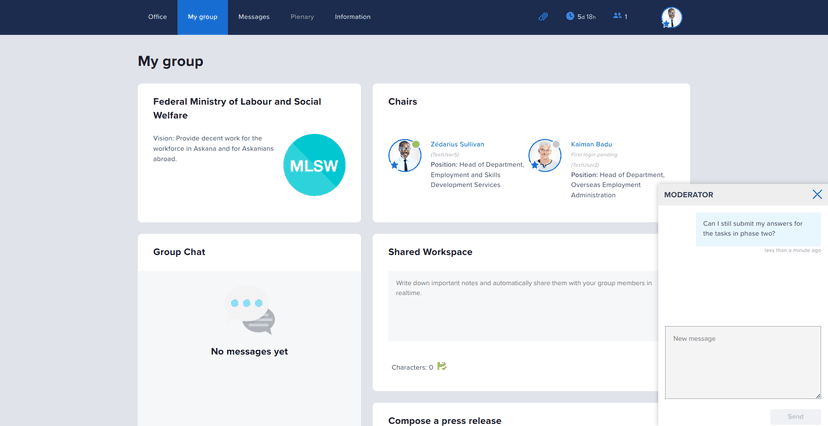
Task: Click the clock time-remaining icon
Action: point(570,17)
